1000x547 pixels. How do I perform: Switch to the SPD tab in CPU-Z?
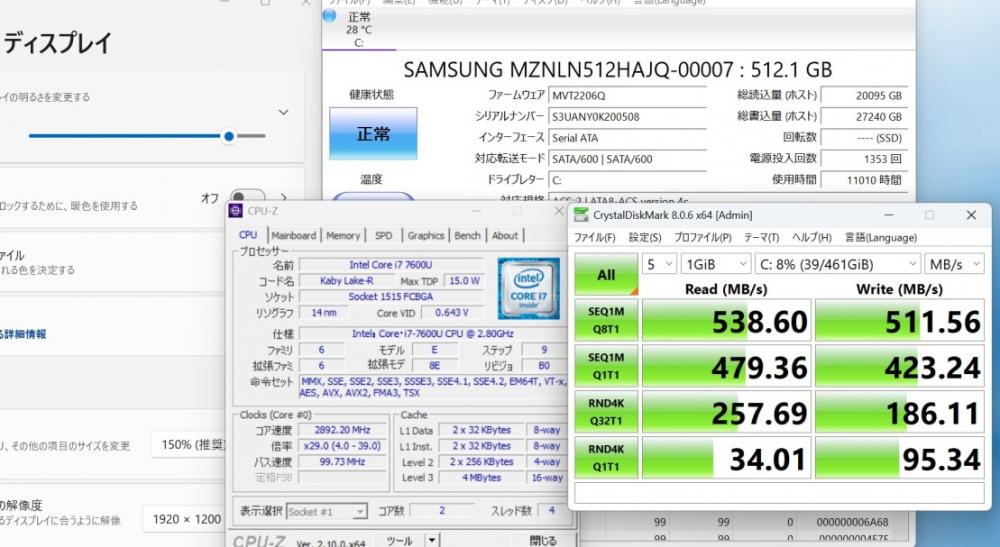point(383,235)
